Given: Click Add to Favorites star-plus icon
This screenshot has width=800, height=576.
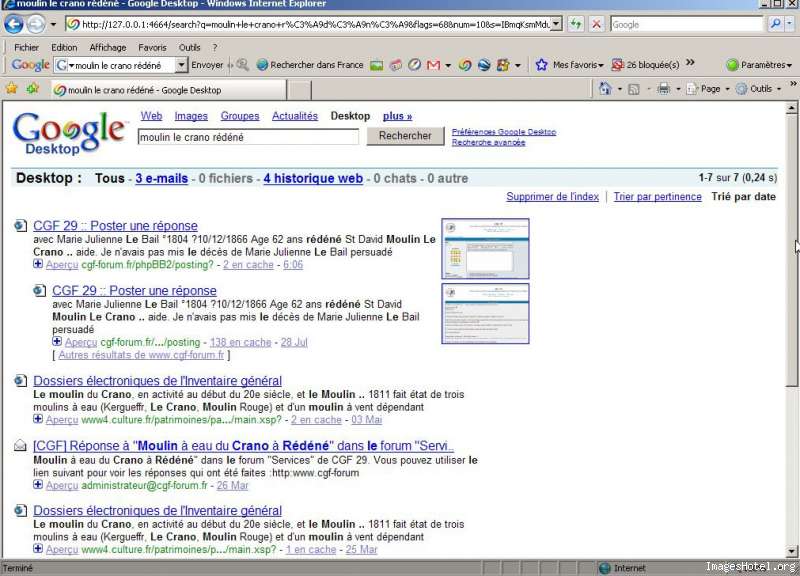Looking at the screenshot, I should click(x=33, y=89).
